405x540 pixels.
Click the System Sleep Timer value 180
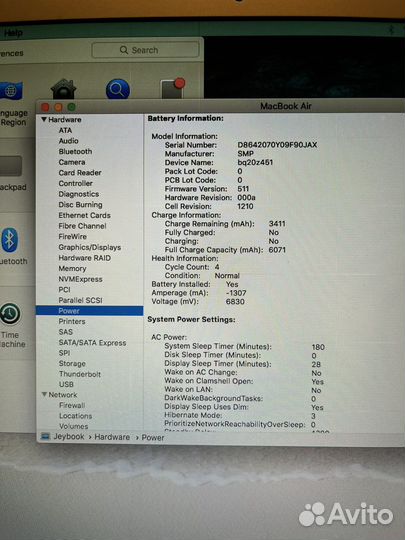coord(318,347)
